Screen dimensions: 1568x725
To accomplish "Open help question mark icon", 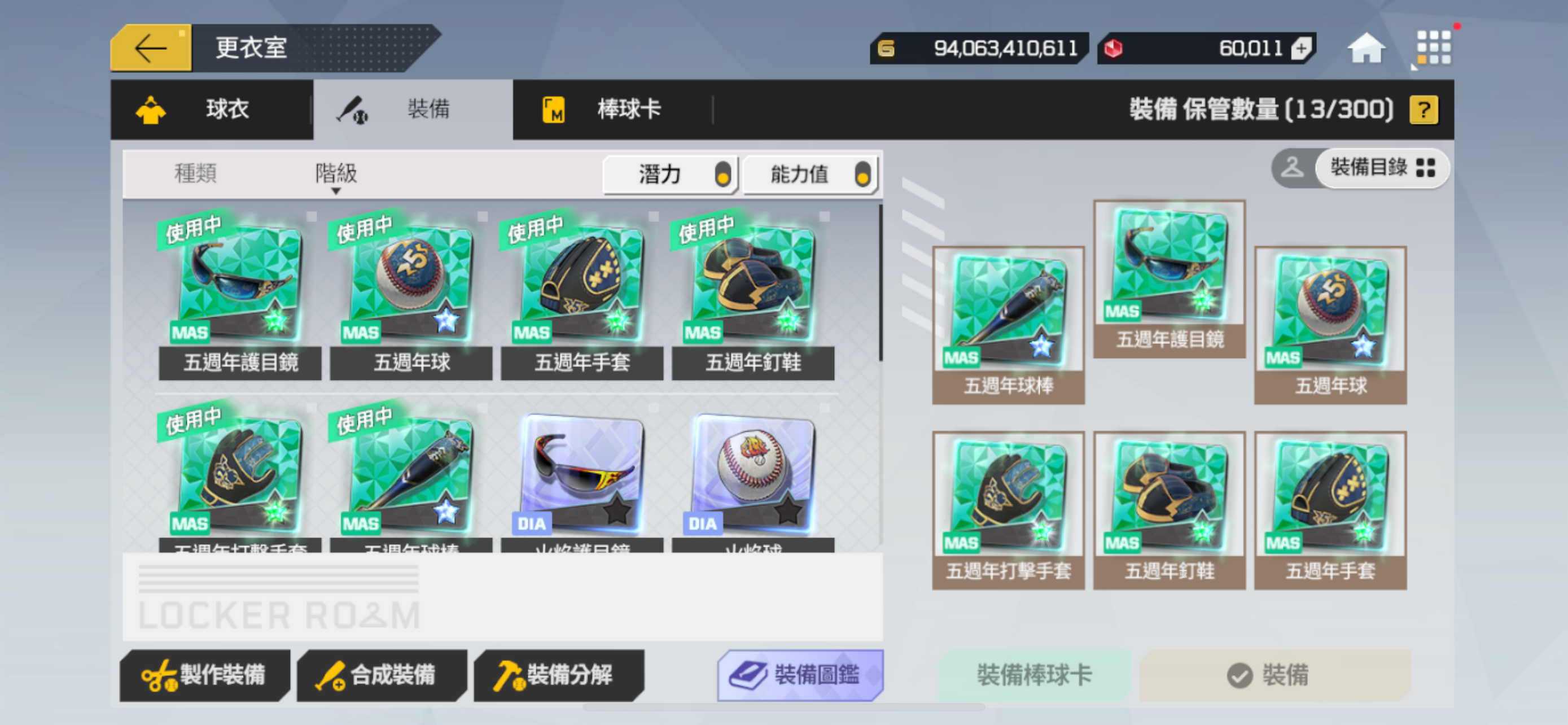I will (1423, 110).
